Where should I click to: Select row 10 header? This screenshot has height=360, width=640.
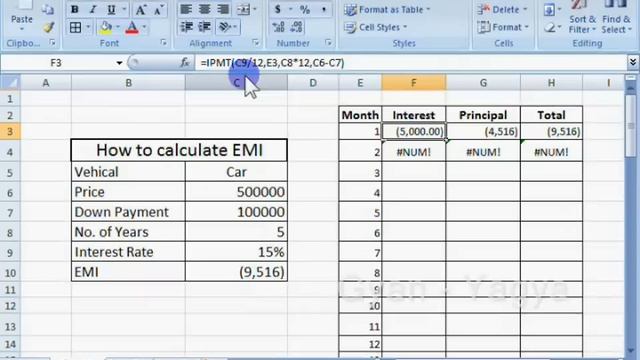tap(10, 272)
